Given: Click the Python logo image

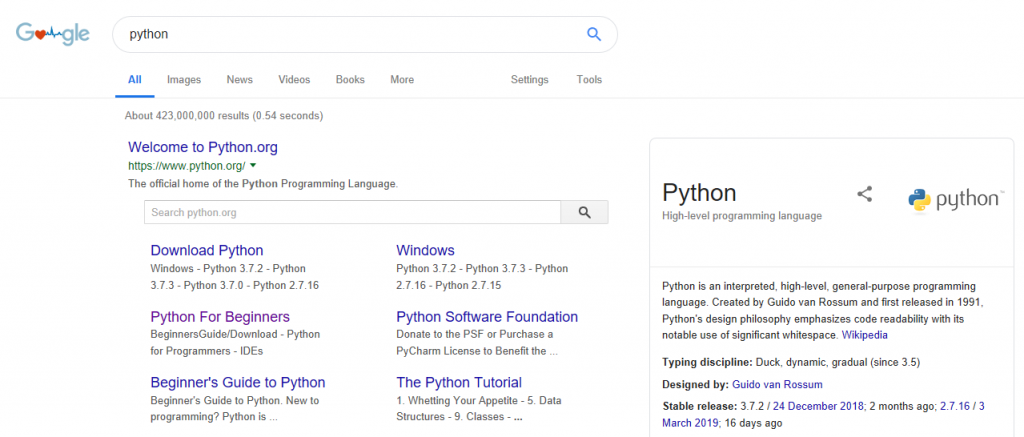Looking at the screenshot, I should (954, 199).
